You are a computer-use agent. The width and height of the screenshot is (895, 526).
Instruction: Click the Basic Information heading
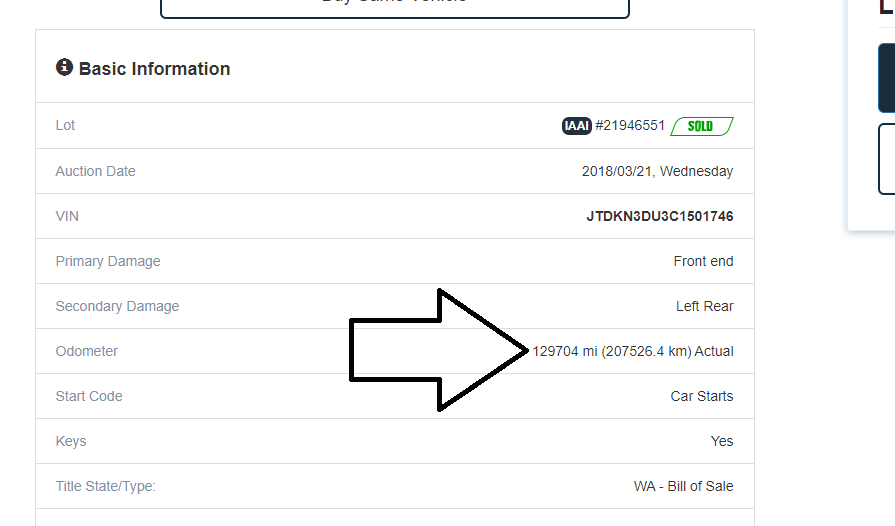[154, 69]
